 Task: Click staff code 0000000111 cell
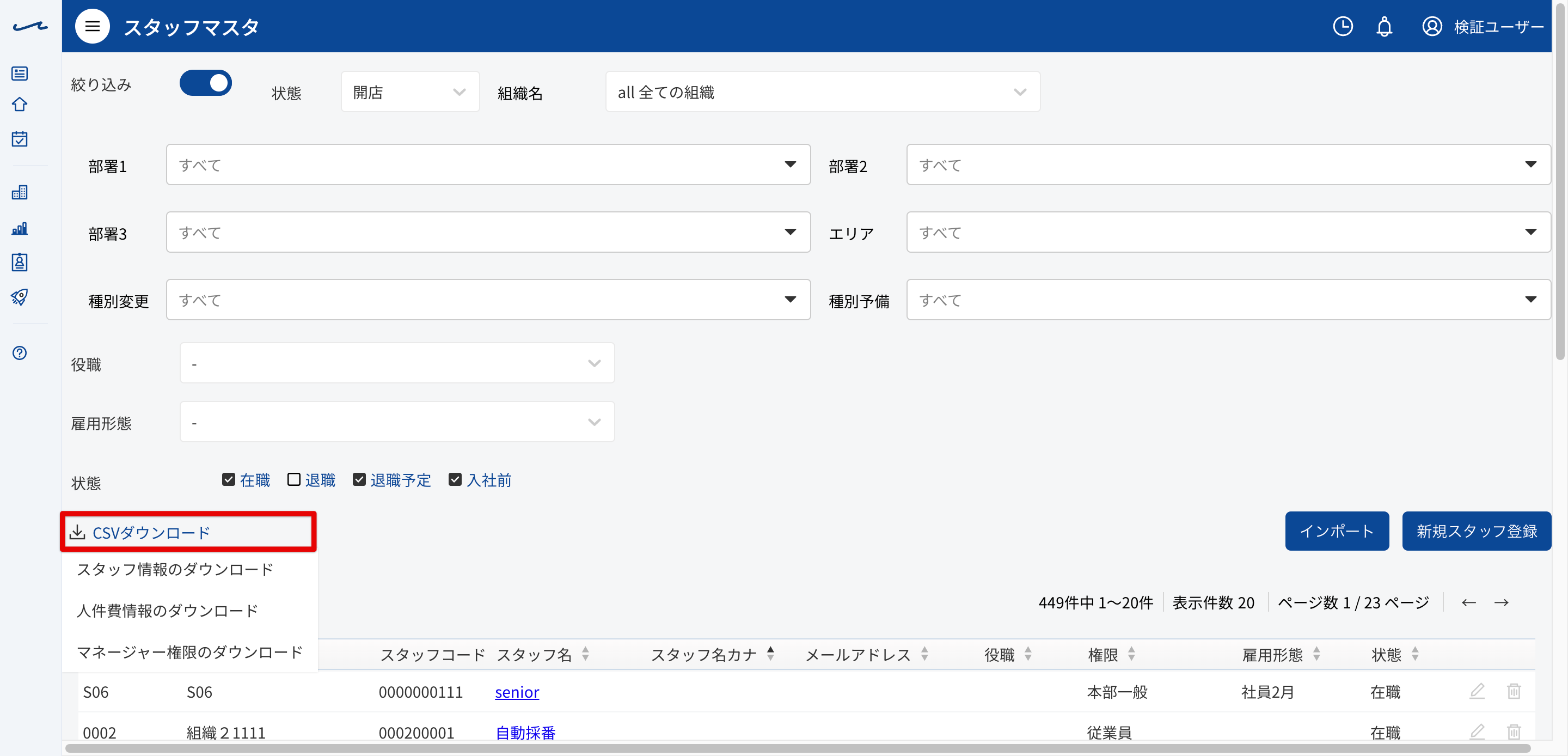(x=421, y=692)
